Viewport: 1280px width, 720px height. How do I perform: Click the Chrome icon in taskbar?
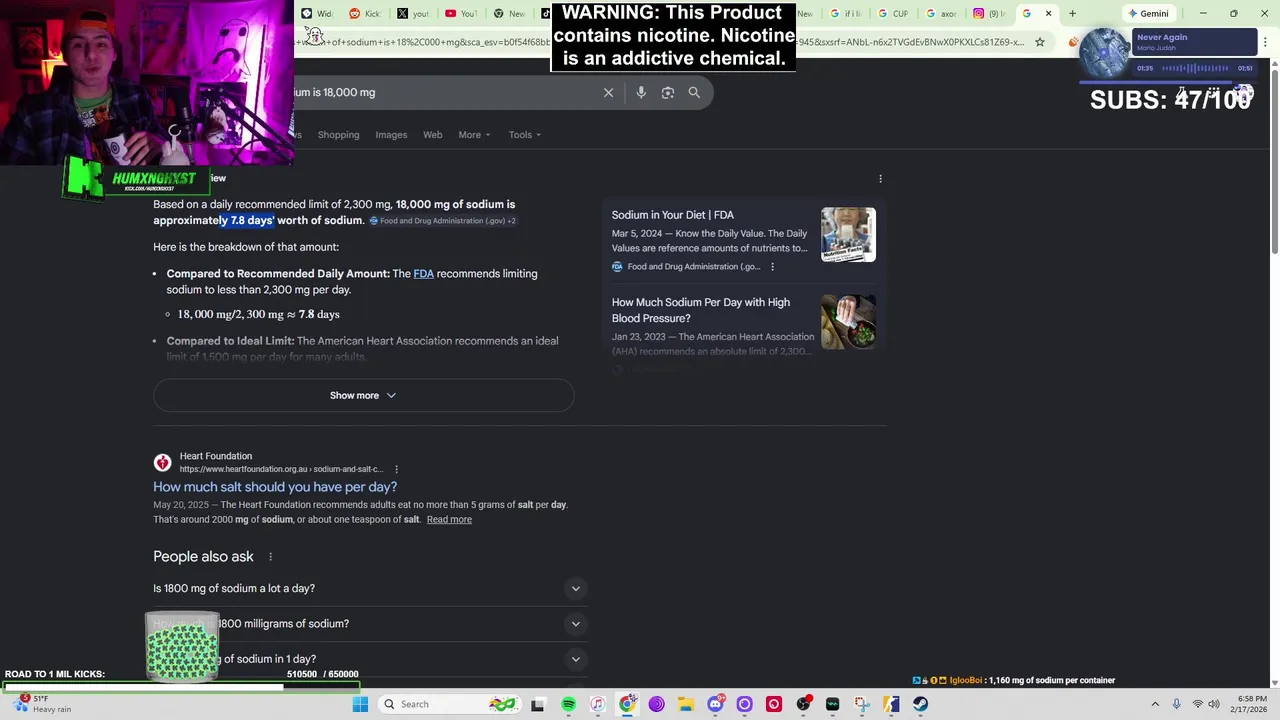point(627,704)
